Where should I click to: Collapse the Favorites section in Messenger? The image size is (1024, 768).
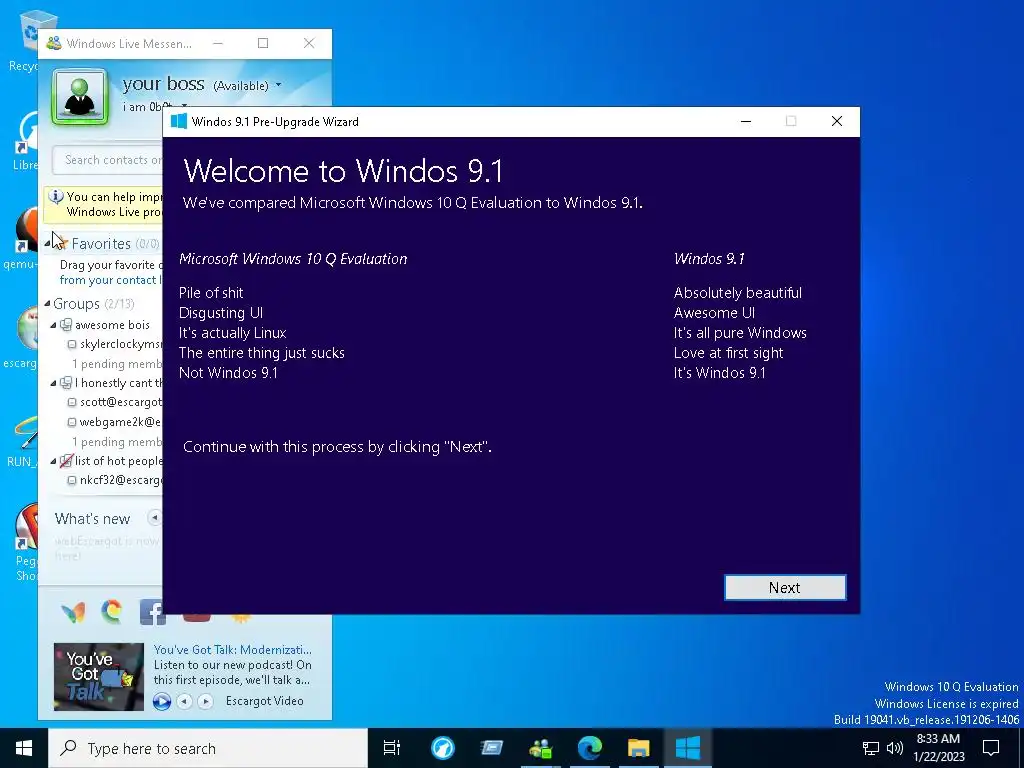48,244
